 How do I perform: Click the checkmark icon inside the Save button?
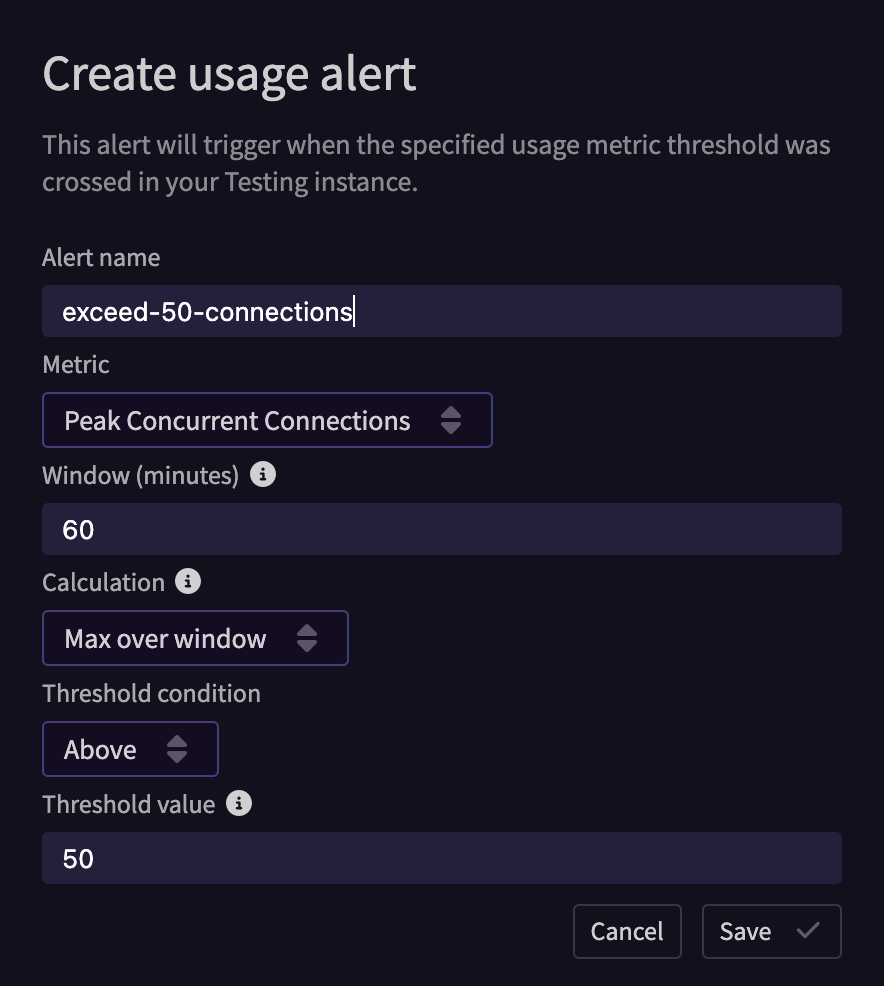tap(808, 930)
